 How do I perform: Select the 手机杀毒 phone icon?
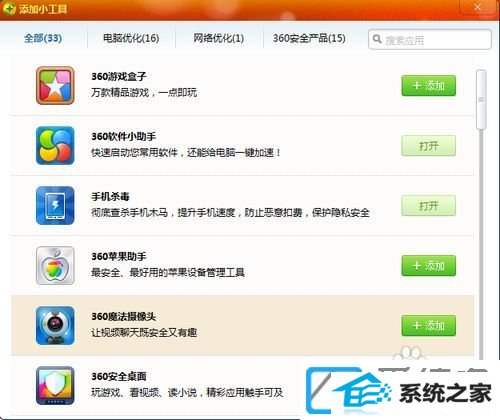[x=55, y=205]
